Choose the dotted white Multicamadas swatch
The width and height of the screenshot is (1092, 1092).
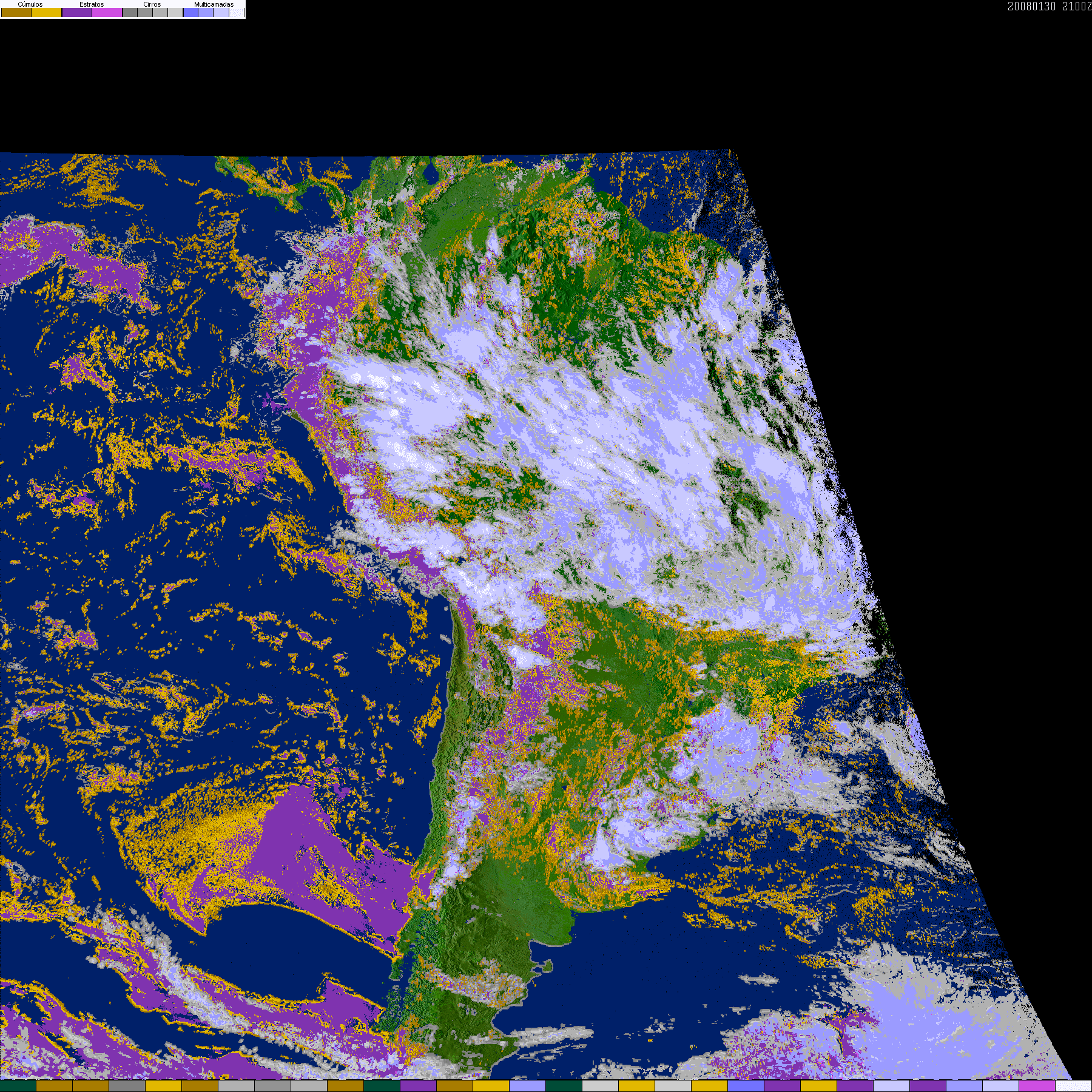[x=237, y=13]
